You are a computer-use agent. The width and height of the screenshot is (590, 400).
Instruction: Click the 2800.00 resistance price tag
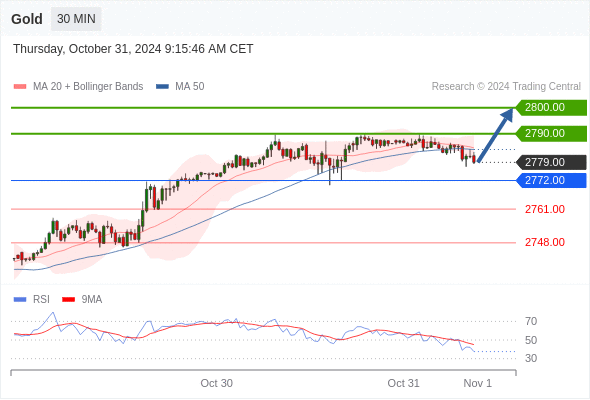tap(551, 108)
